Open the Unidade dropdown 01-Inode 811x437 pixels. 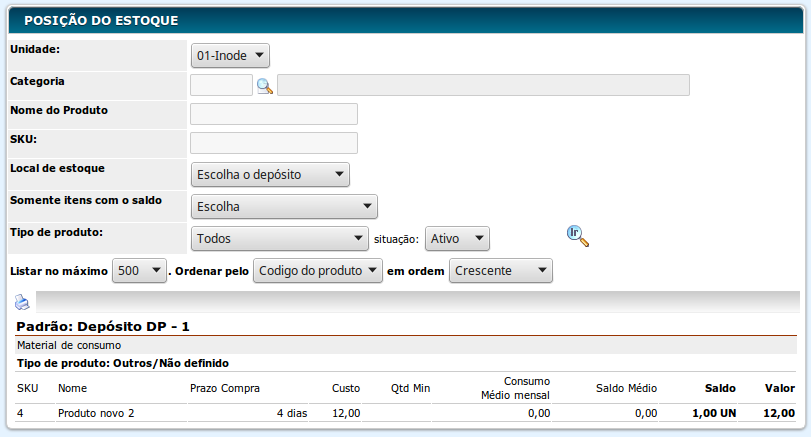pos(230,57)
